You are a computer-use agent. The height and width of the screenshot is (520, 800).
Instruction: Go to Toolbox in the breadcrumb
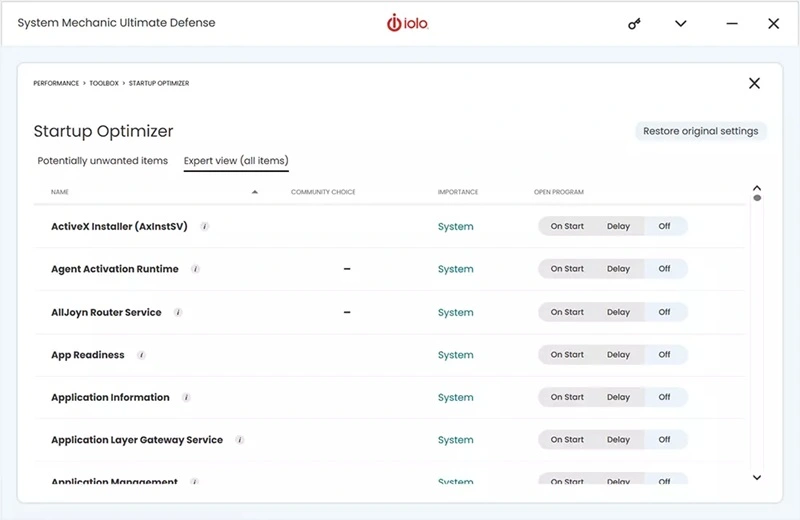[104, 84]
